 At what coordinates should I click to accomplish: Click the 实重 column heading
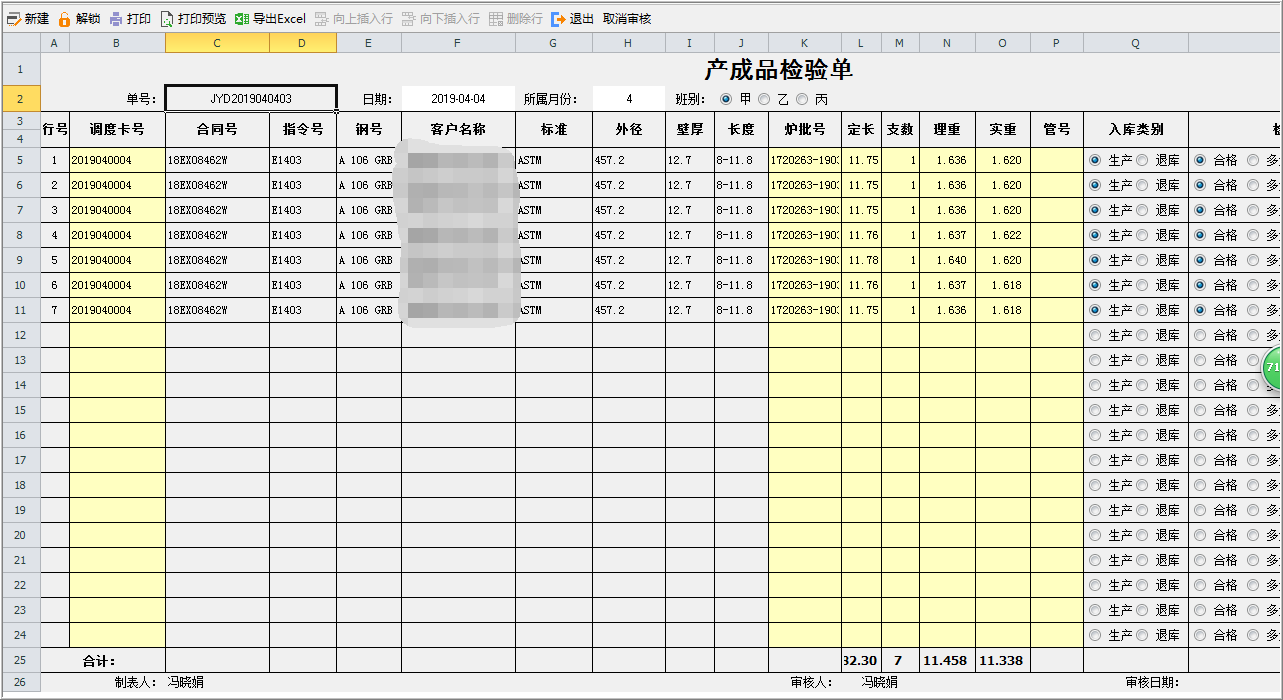pos(1003,130)
